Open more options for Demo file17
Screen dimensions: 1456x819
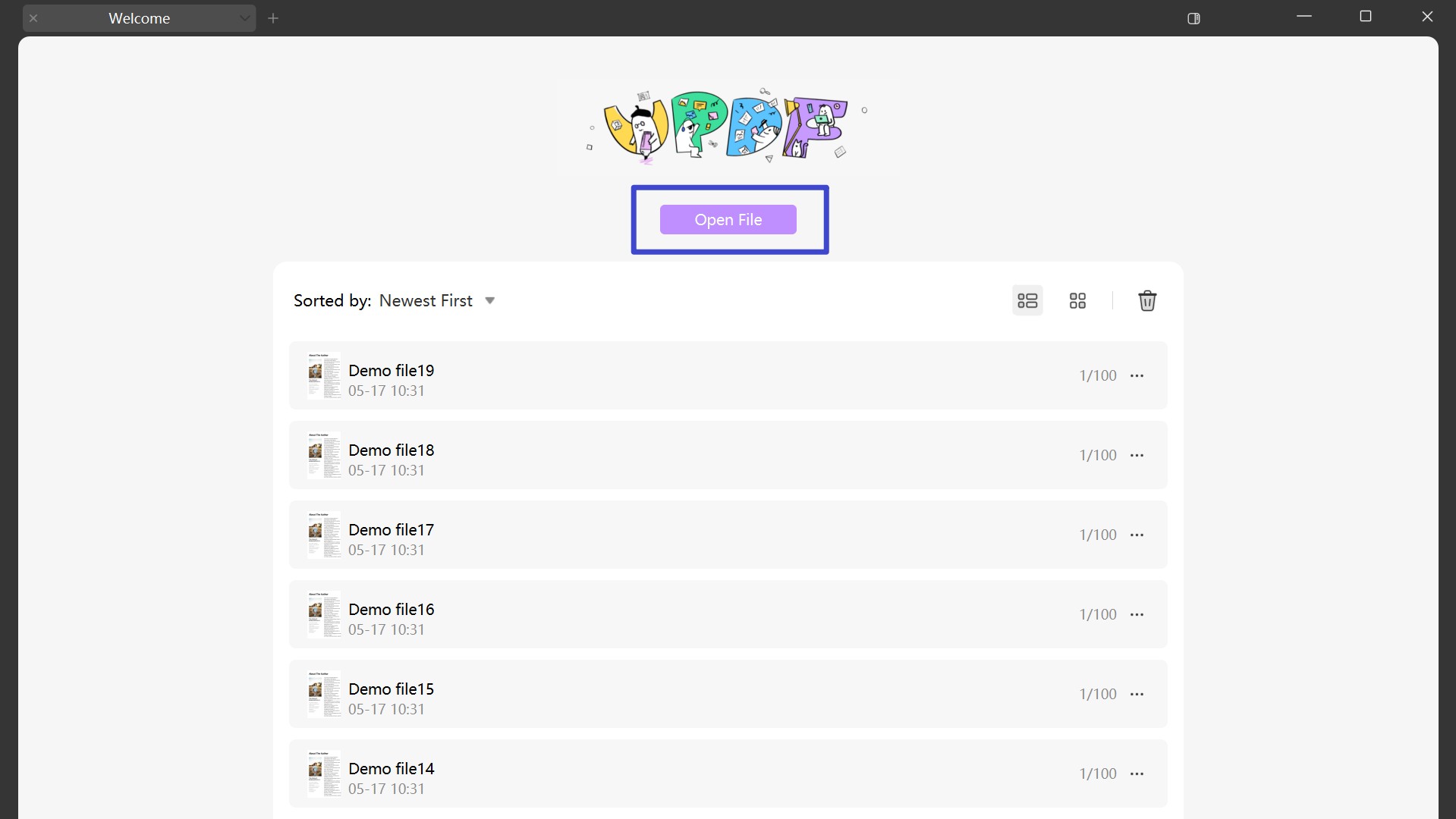click(x=1137, y=535)
